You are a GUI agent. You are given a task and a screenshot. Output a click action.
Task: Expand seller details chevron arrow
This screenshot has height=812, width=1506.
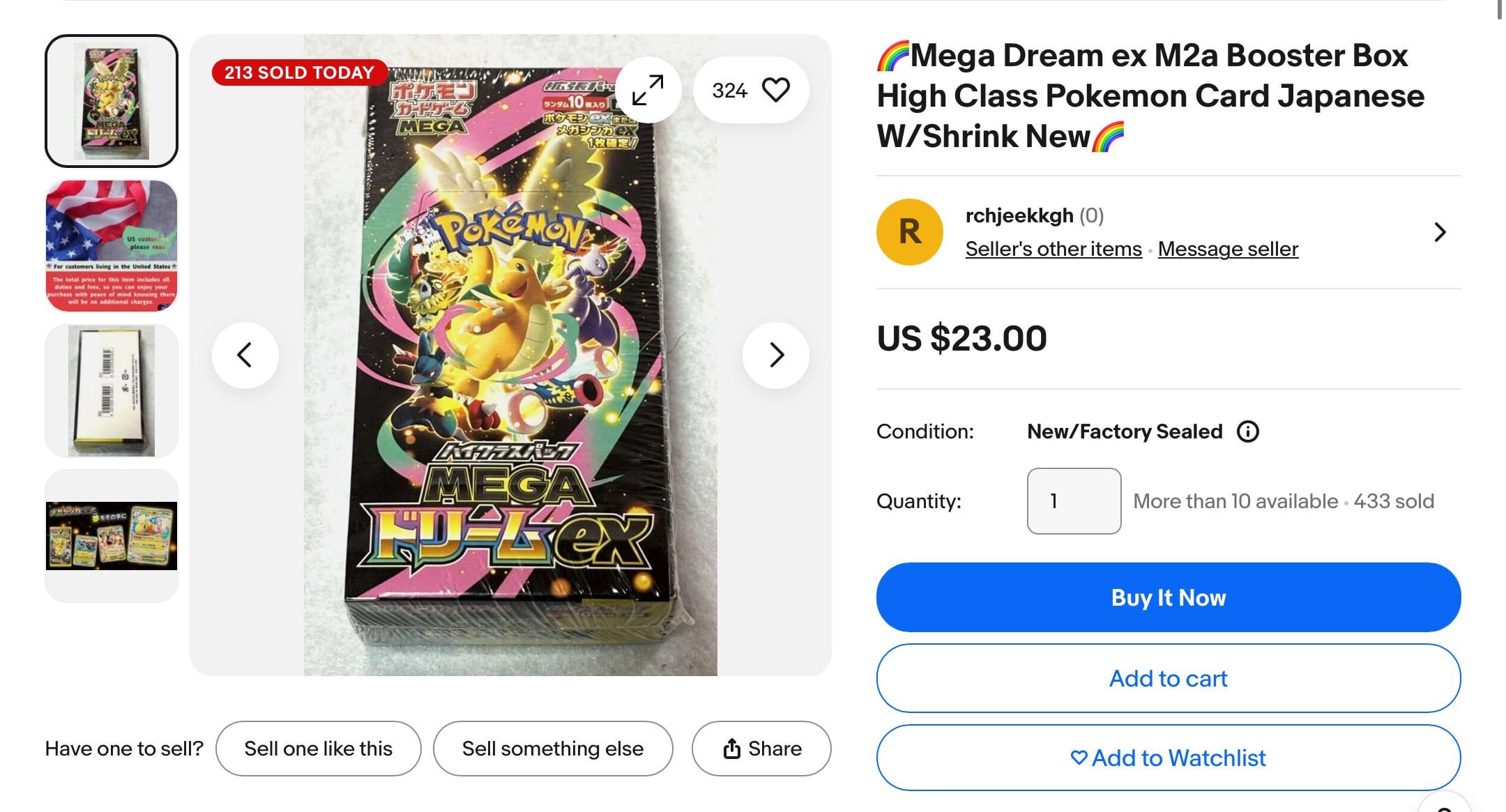[x=1440, y=232]
